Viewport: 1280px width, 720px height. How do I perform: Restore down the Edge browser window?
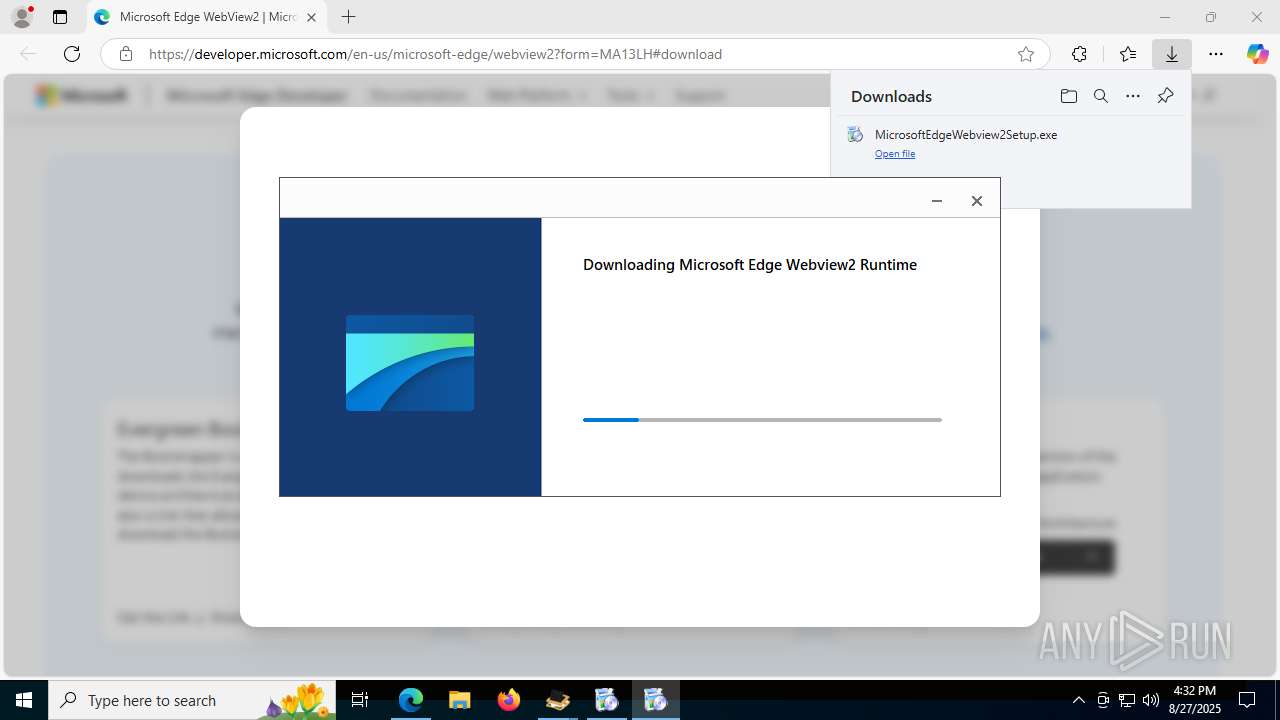tap(1211, 17)
